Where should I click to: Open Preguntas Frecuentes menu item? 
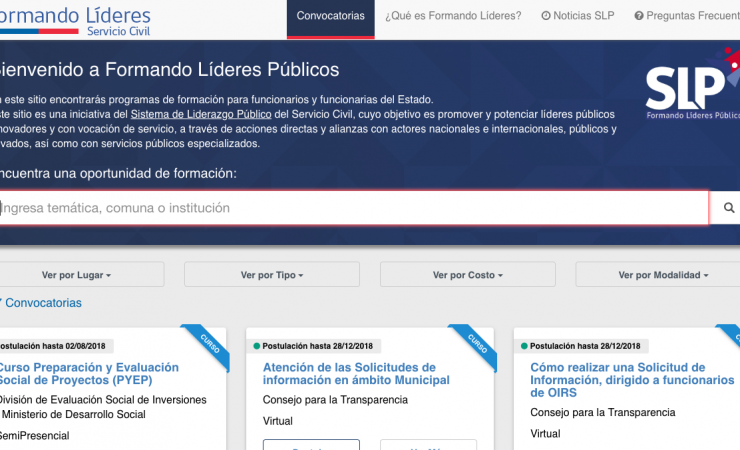(x=687, y=16)
